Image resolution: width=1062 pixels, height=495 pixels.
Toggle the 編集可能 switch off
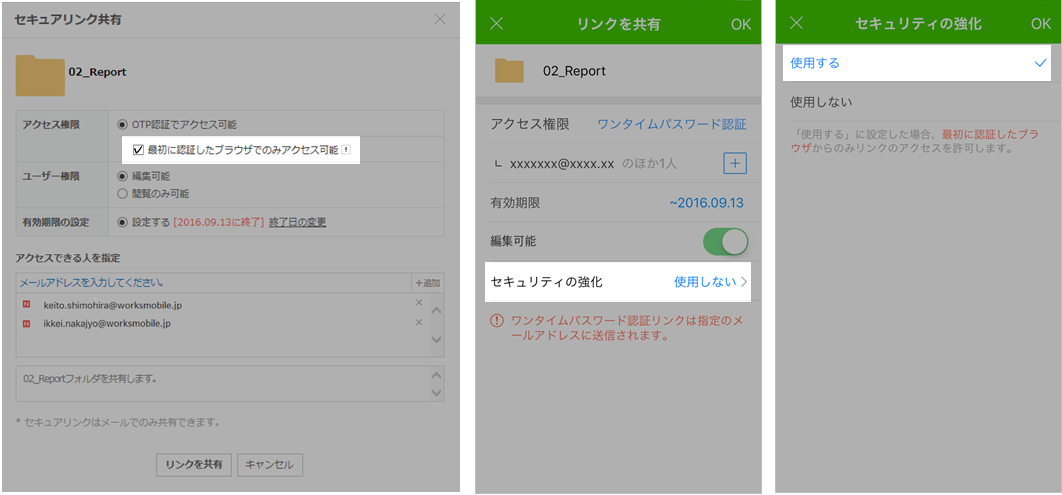click(725, 242)
